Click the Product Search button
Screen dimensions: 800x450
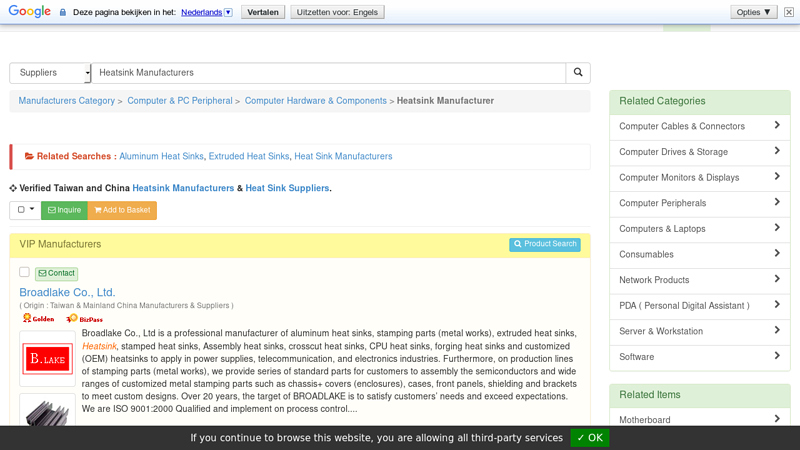pos(545,244)
